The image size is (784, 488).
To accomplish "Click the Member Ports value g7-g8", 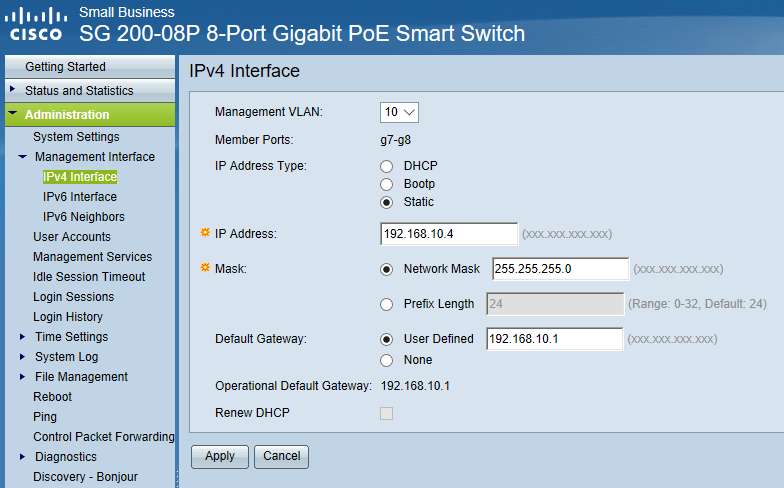I will point(396,140).
